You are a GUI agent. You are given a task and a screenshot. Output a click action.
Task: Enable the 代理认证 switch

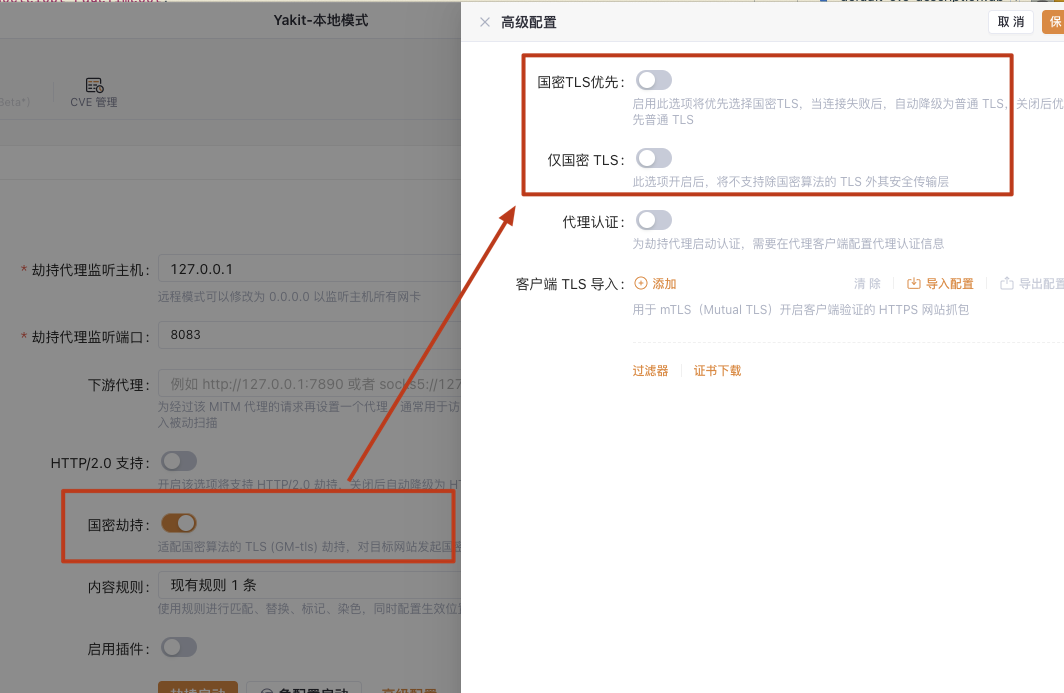(x=653, y=219)
